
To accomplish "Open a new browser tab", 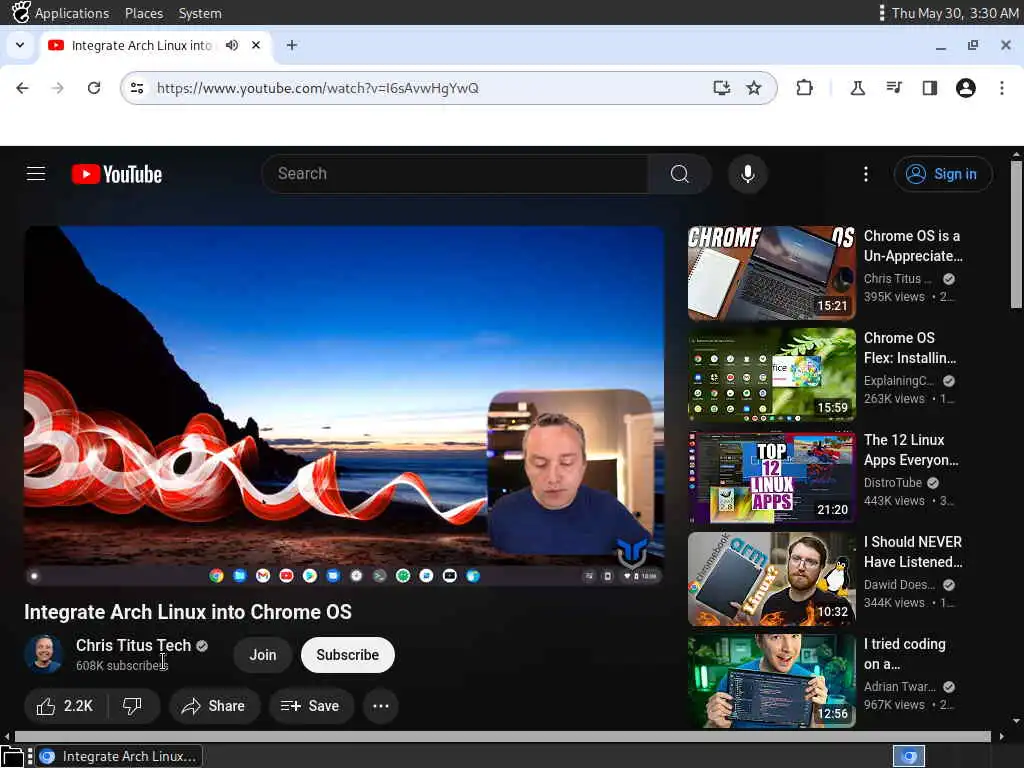I will click(x=292, y=45).
